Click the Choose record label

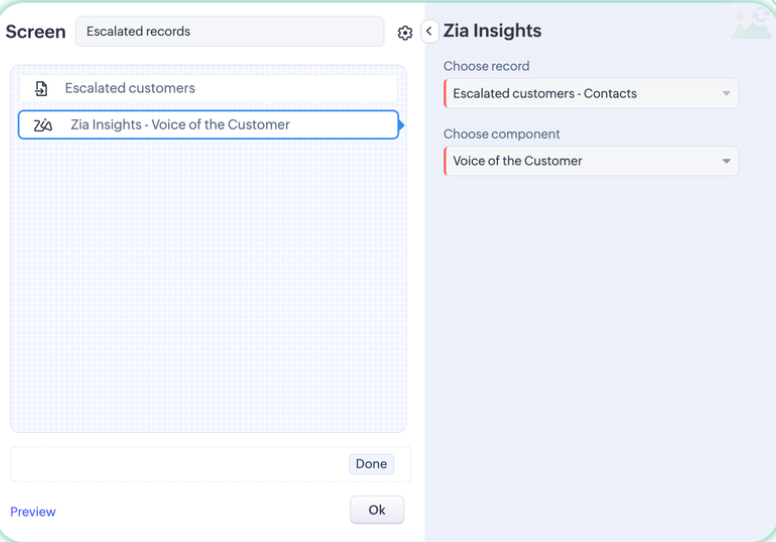(x=486, y=66)
